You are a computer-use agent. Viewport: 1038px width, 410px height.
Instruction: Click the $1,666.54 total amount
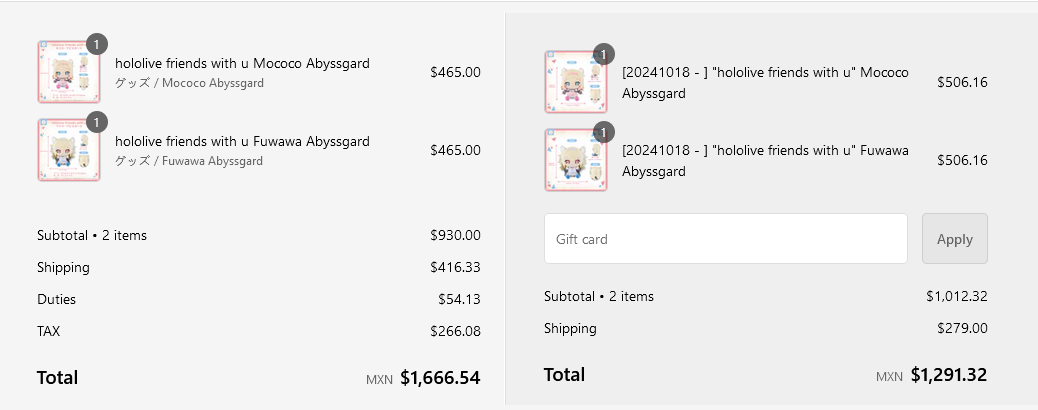[440, 377]
